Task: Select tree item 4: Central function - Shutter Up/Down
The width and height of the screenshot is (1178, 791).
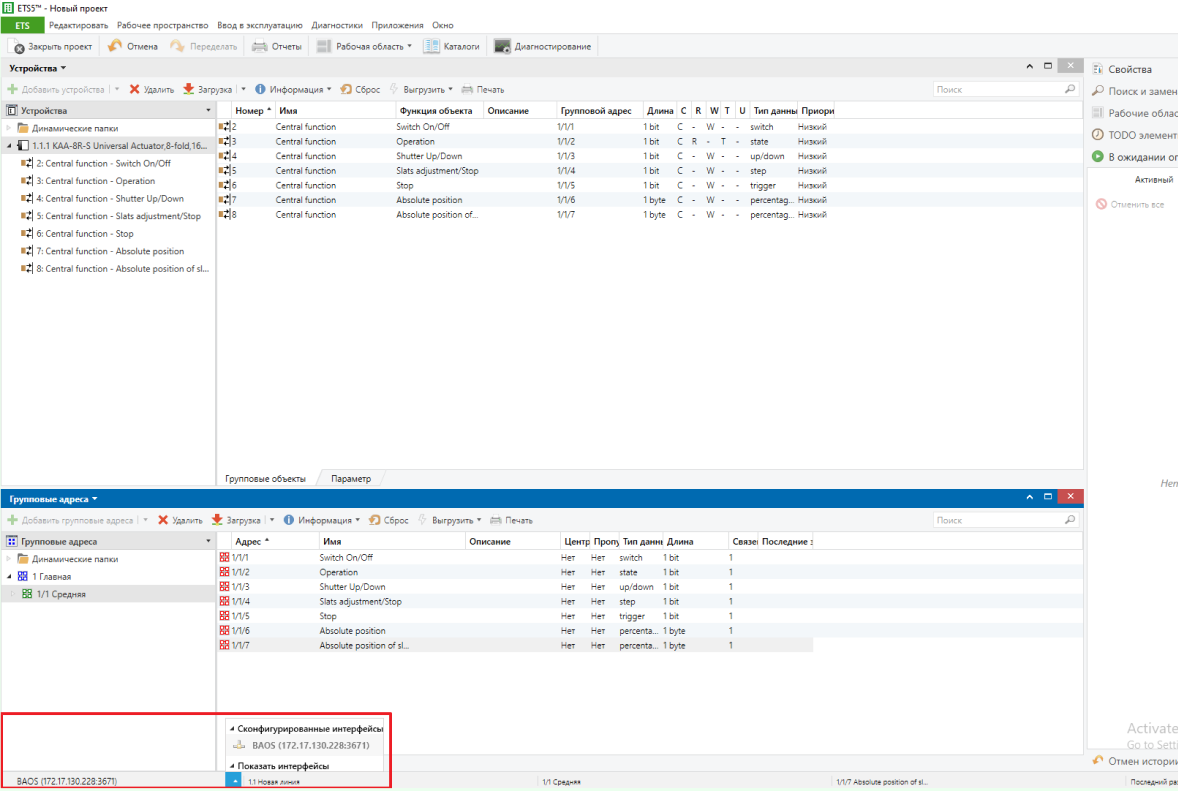Action: (110, 198)
